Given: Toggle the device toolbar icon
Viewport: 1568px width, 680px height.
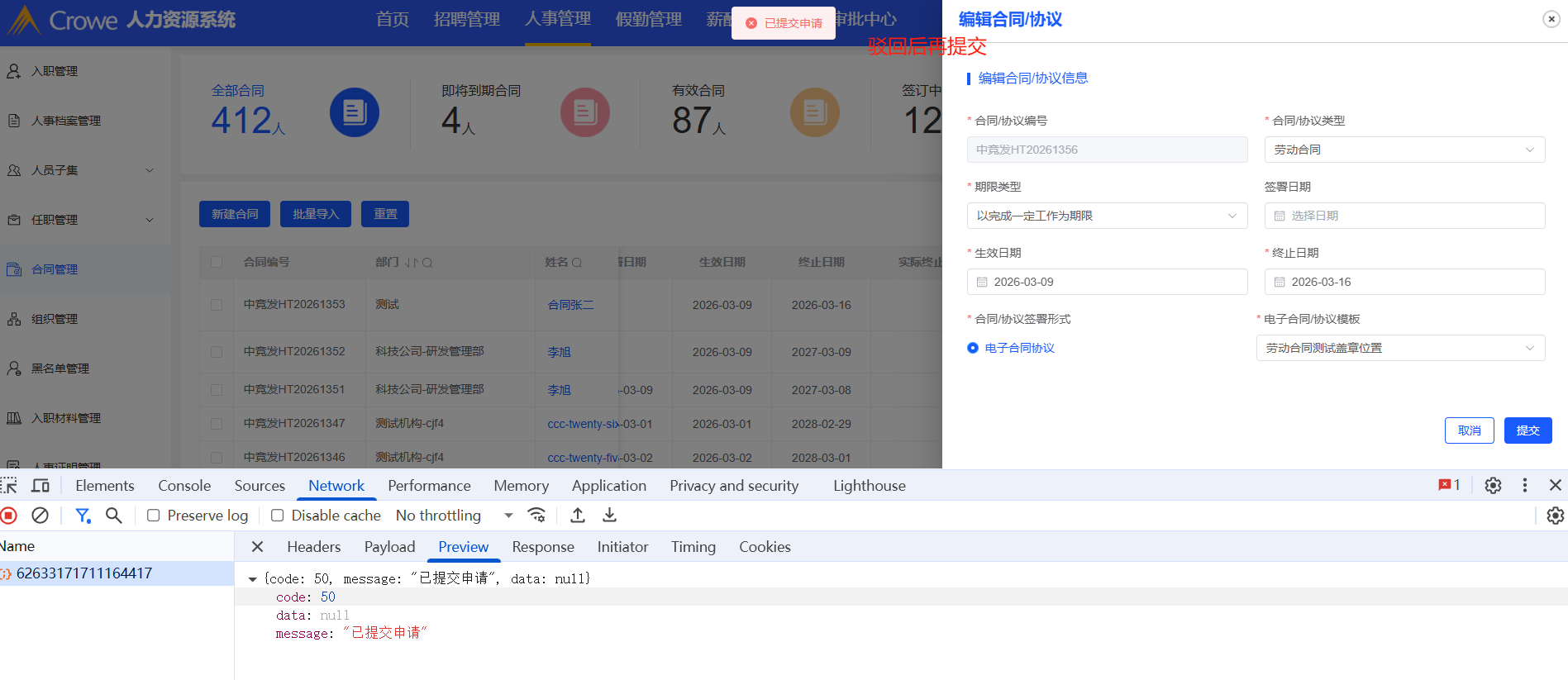Looking at the screenshot, I should [40, 486].
